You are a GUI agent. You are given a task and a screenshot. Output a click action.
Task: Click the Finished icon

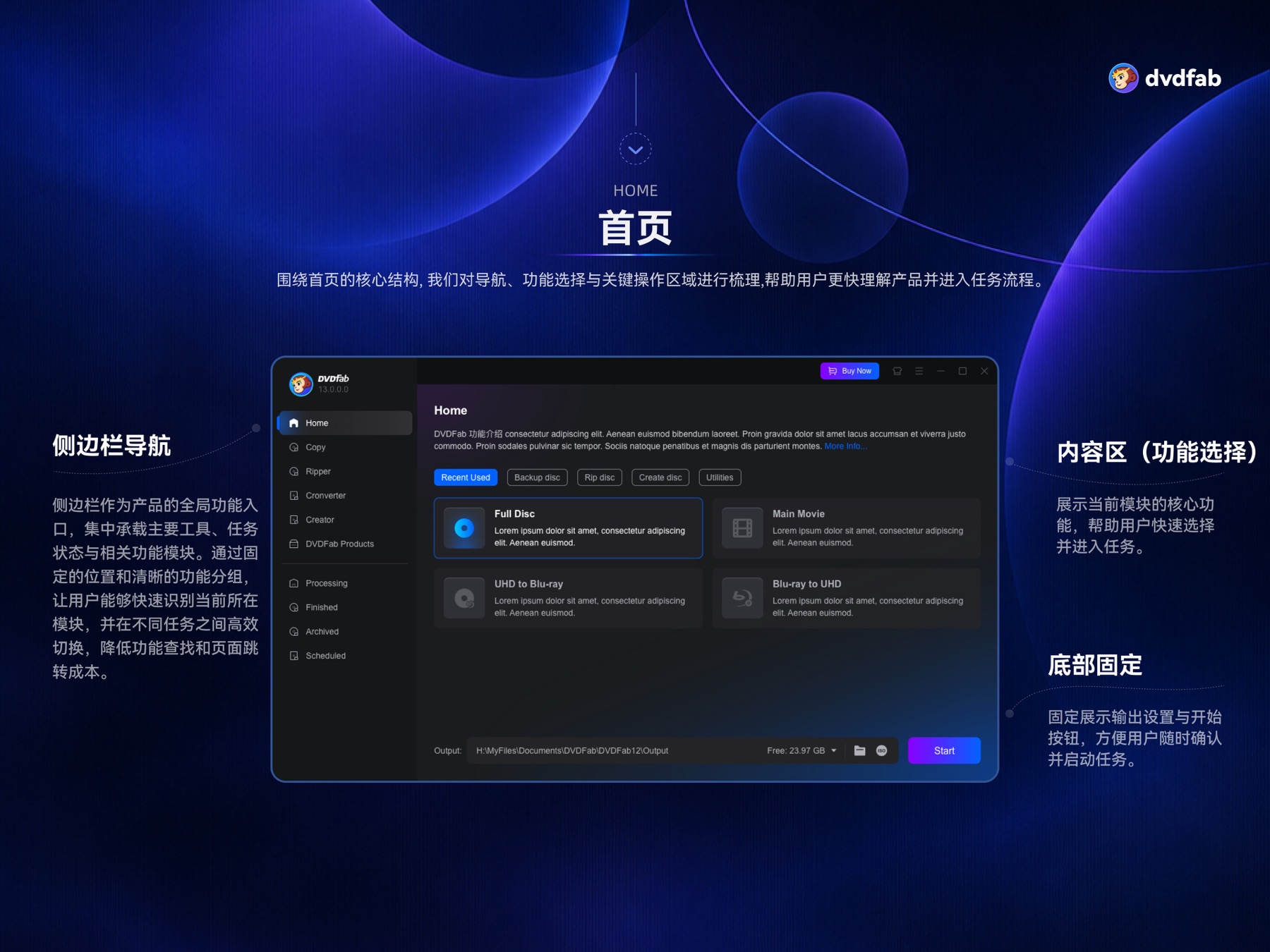tap(294, 607)
